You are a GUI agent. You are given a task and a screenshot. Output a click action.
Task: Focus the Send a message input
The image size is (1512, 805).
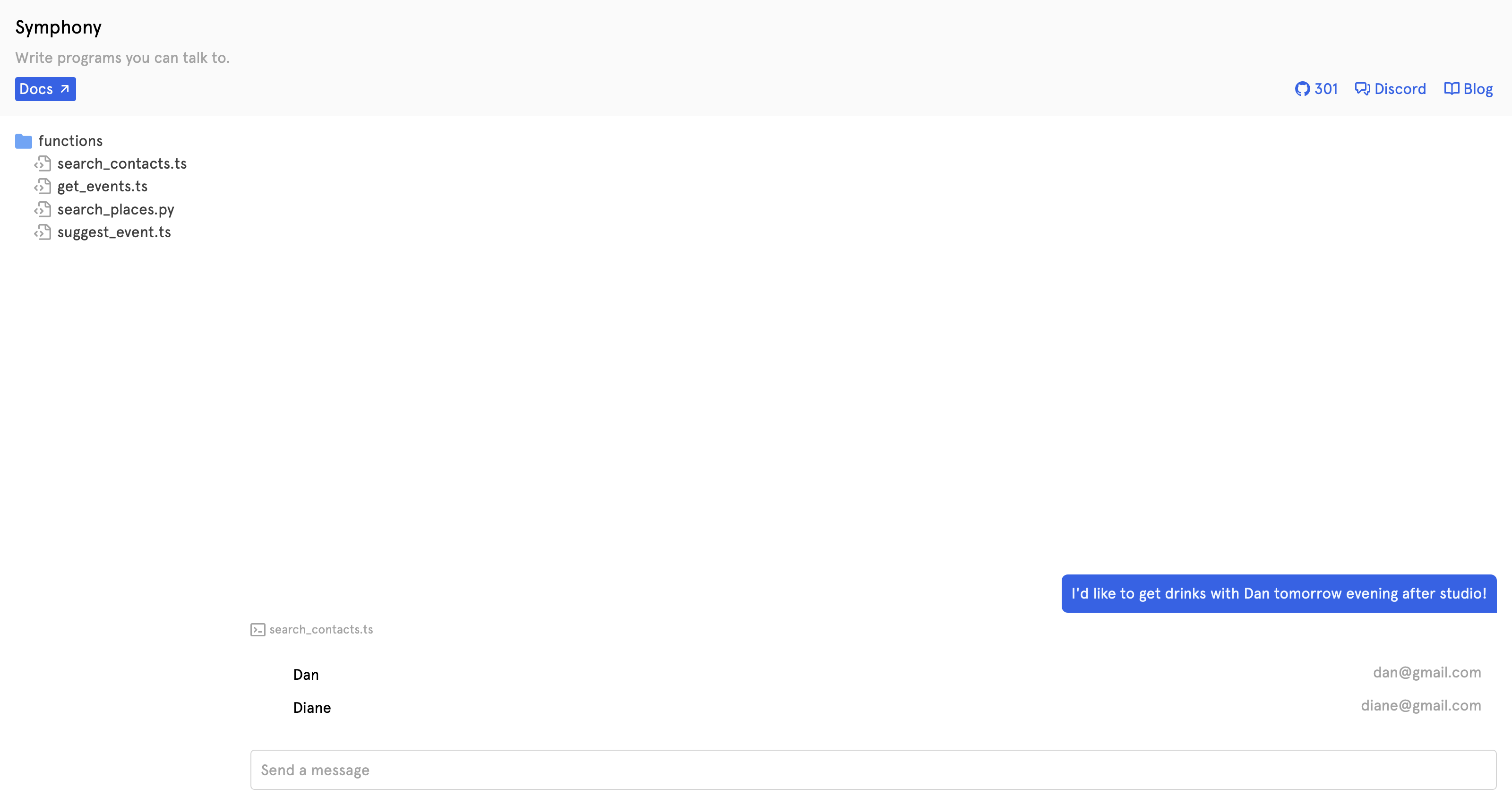873,770
